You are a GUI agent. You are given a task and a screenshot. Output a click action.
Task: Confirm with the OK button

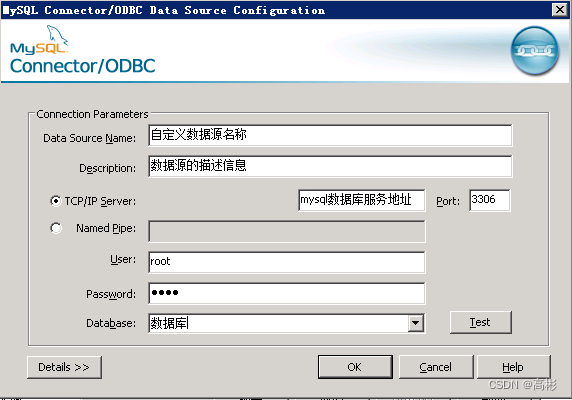(x=355, y=367)
